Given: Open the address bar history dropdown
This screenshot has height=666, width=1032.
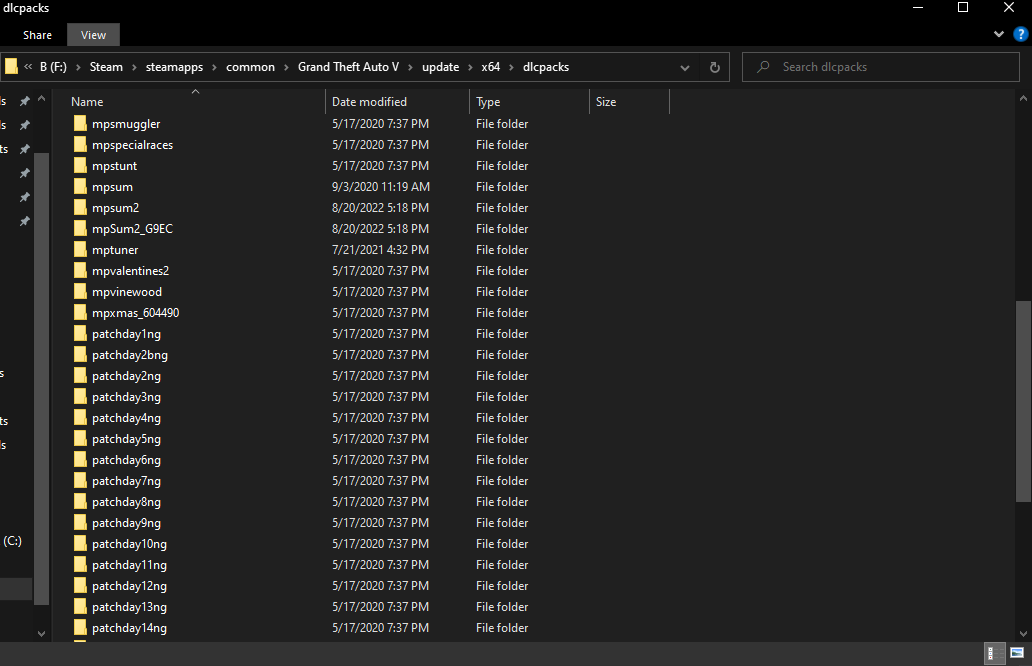Looking at the screenshot, I should click(x=684, y=67).
